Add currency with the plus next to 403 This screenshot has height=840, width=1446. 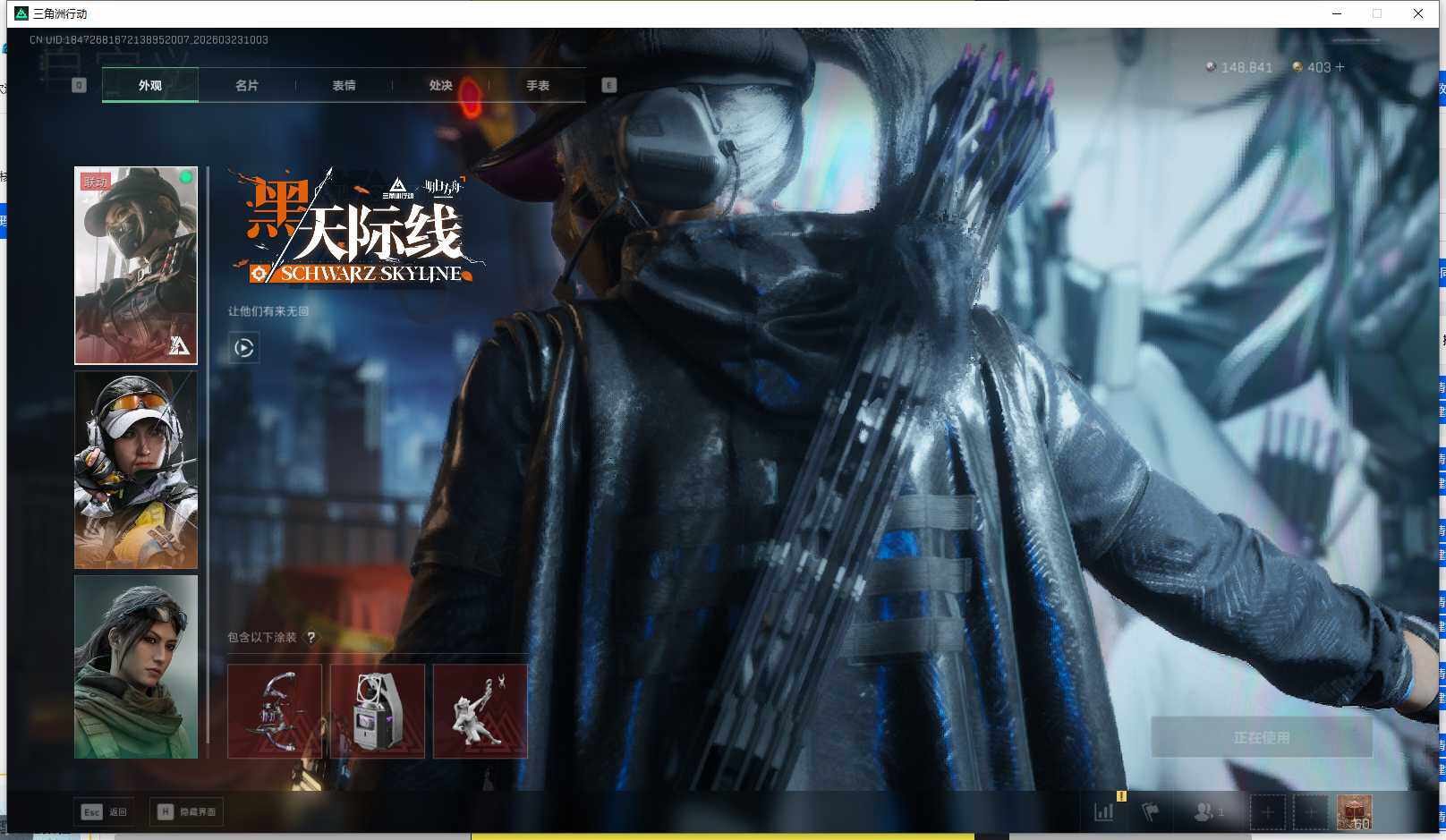tap(1340, 67)
